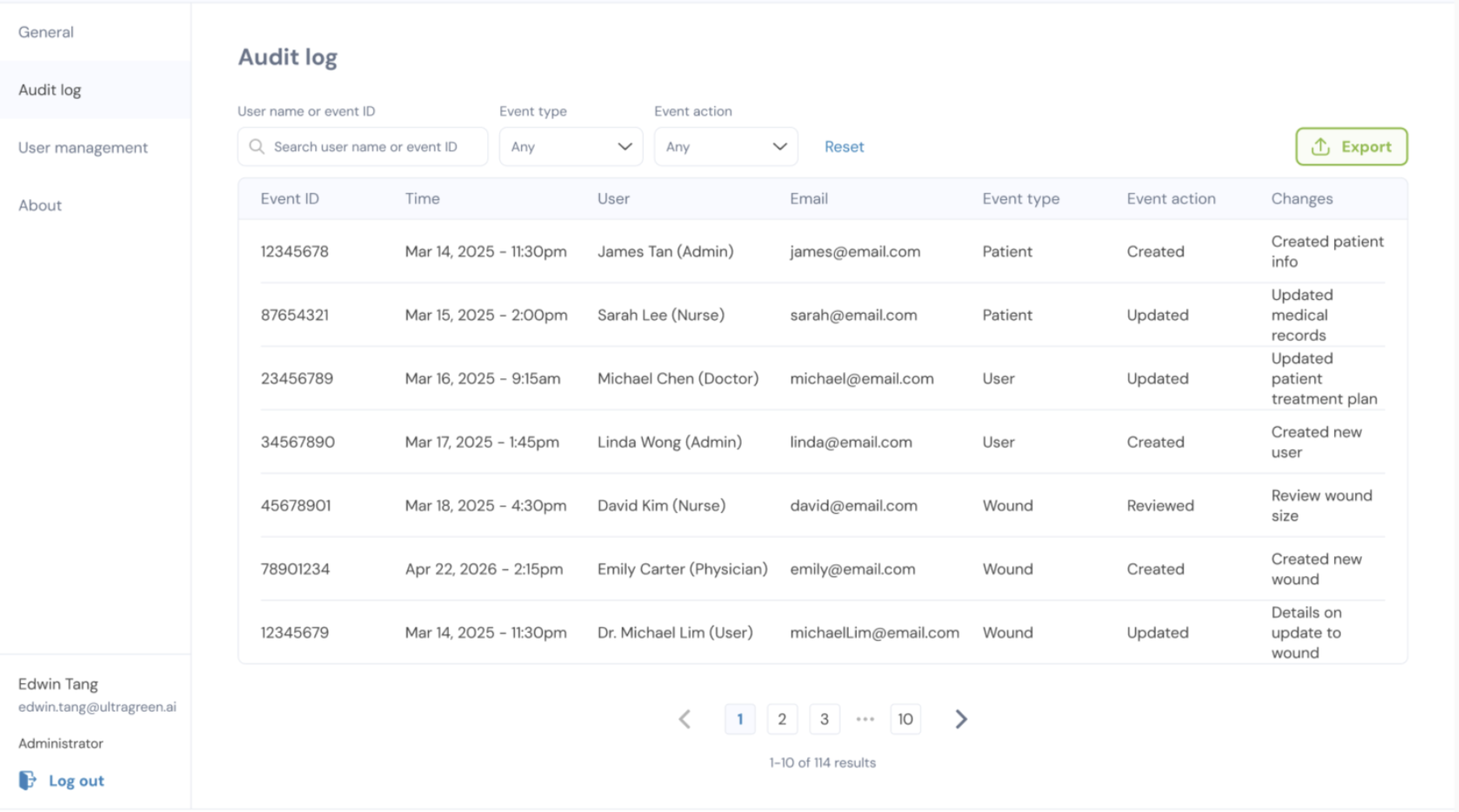Viewport: 1459px width, 812px height.
Task: Click inside the user name search field
Action: [x=365, y=147]
